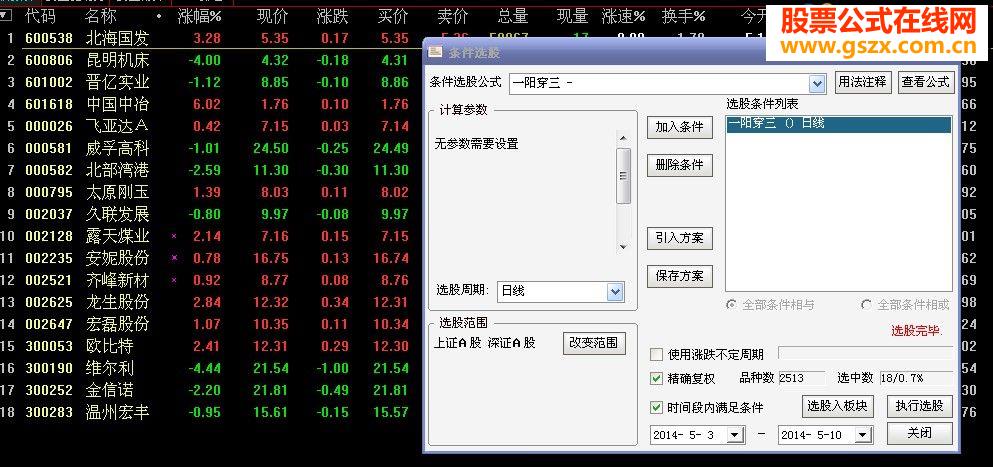Viewport: 993px width, 467px height.
Task: Sort by 买价 column header
Action: [x=393, y=16]
